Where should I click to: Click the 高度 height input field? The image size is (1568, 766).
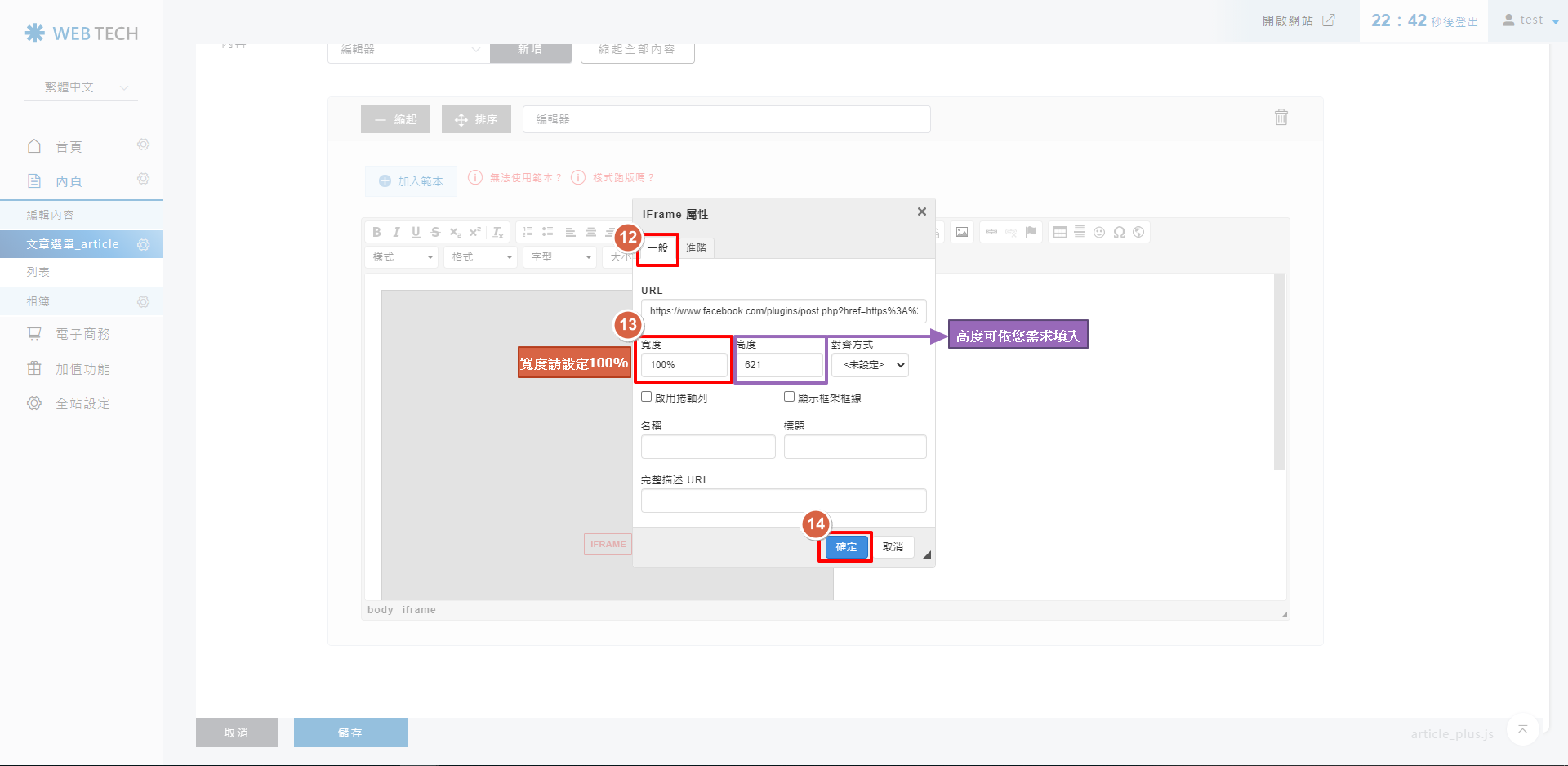pyautogui.click(x=780, y=365)
